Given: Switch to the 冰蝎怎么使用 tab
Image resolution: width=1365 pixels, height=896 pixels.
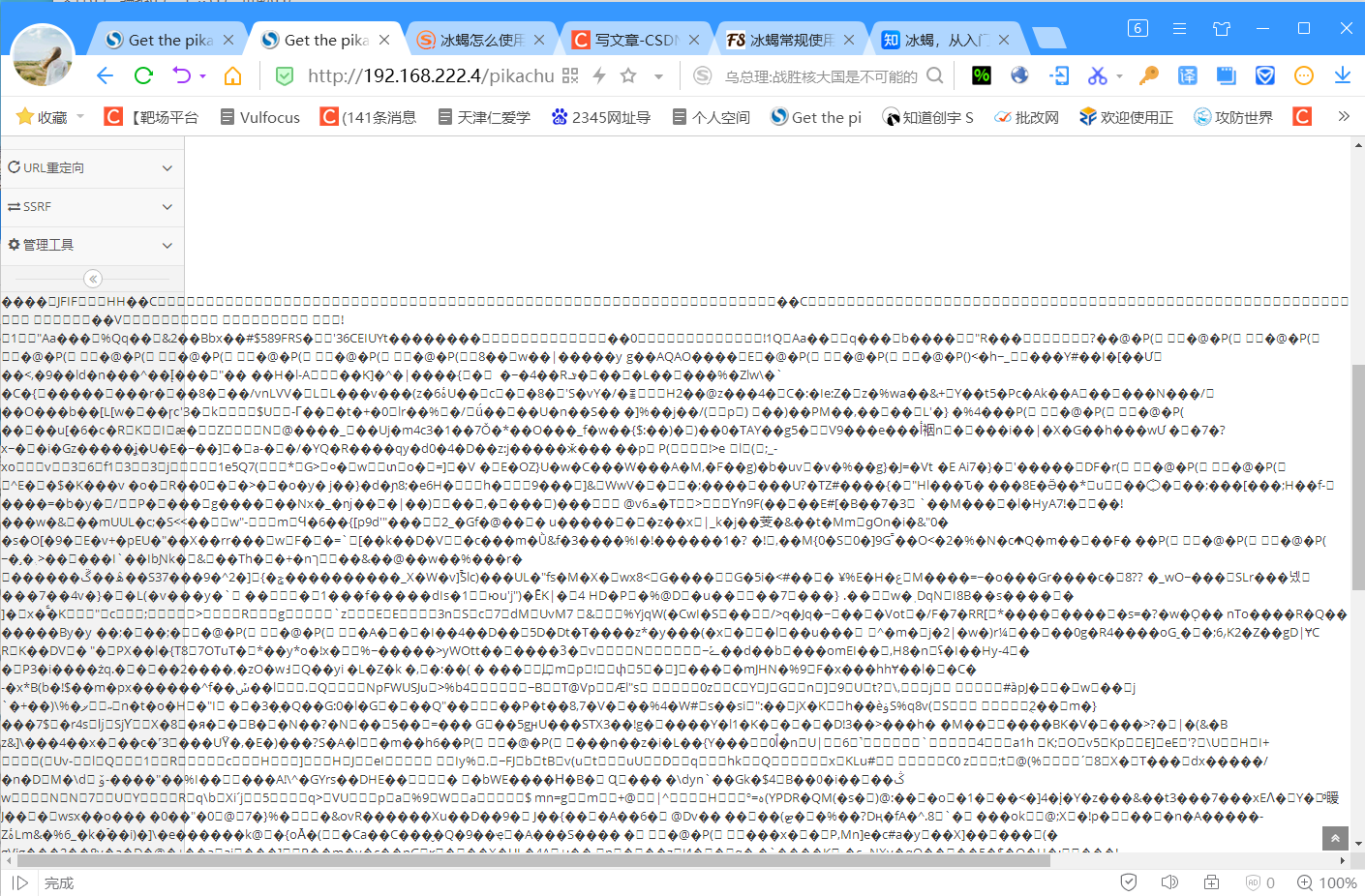Looking at the screenshot, I should point(480,39).
